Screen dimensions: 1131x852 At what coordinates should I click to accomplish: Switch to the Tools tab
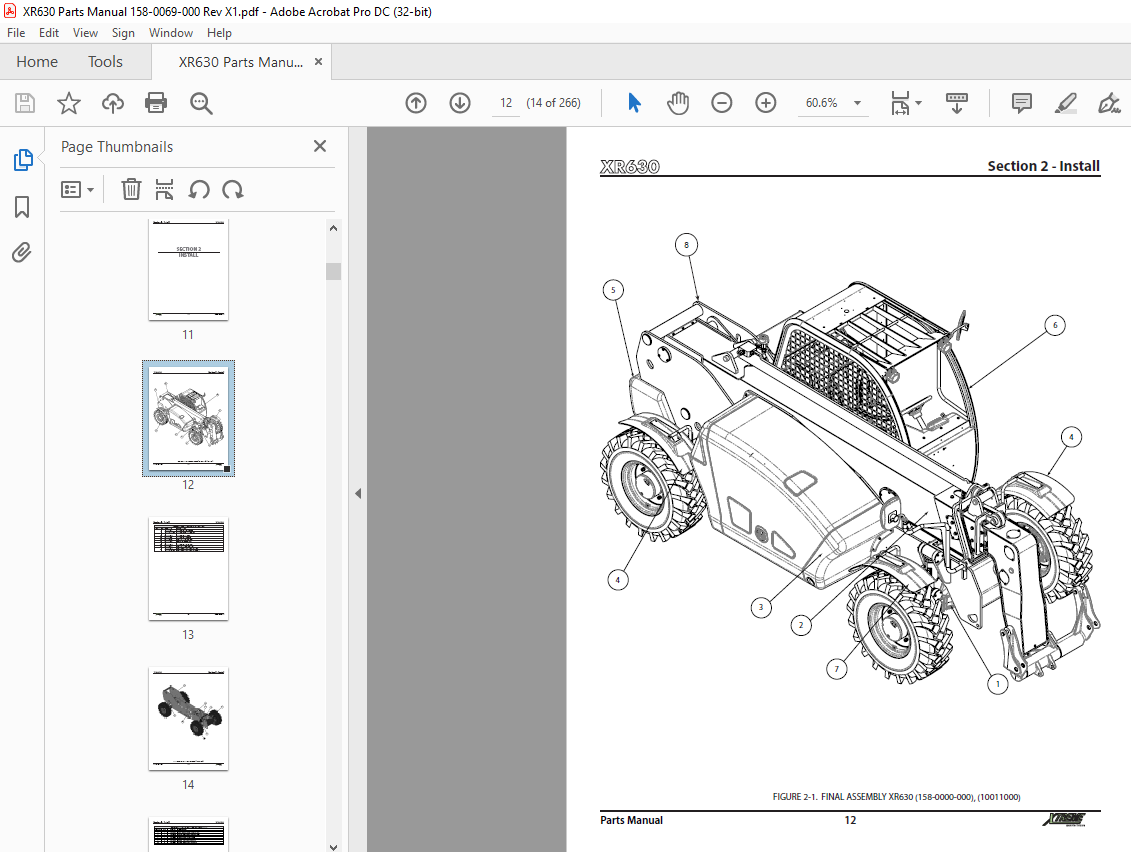(x=105, y=62)
